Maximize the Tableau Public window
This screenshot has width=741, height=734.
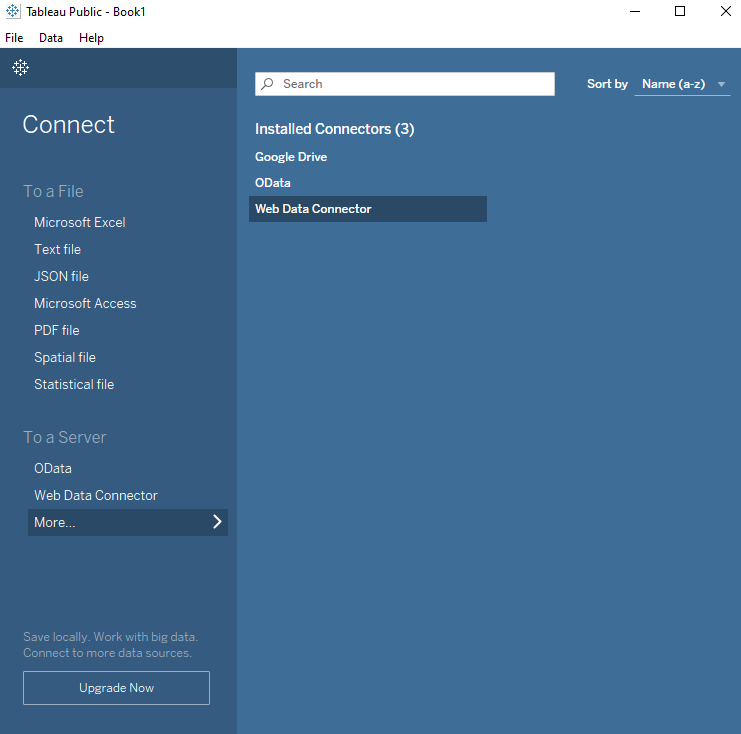click(x=680, y=12)
